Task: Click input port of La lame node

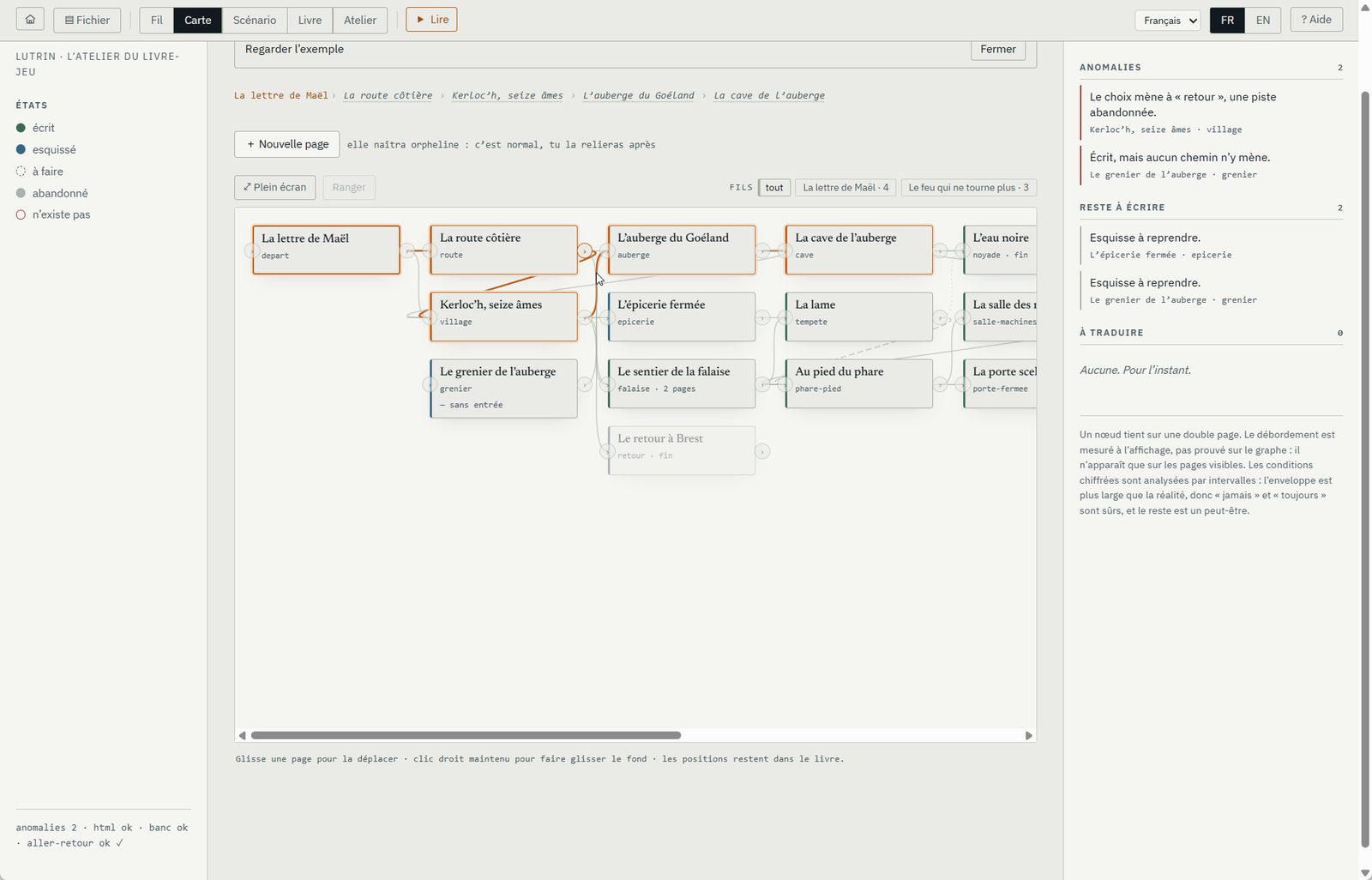Action: coord(784,317)
